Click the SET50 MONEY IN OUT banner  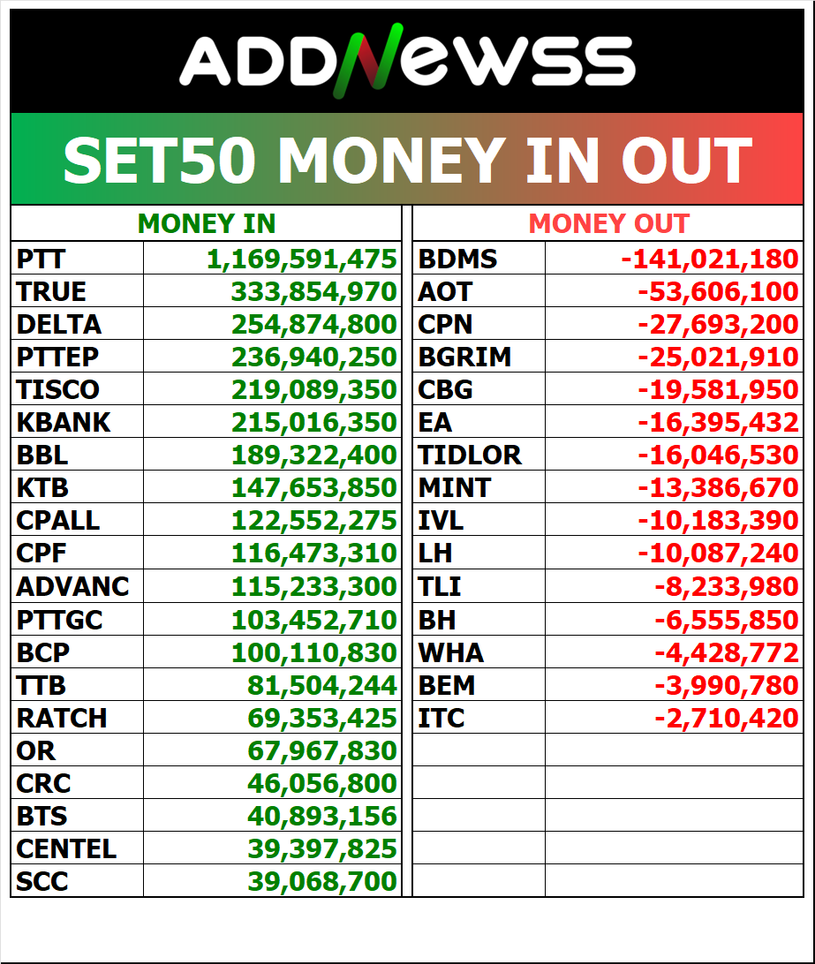[407, 160]
